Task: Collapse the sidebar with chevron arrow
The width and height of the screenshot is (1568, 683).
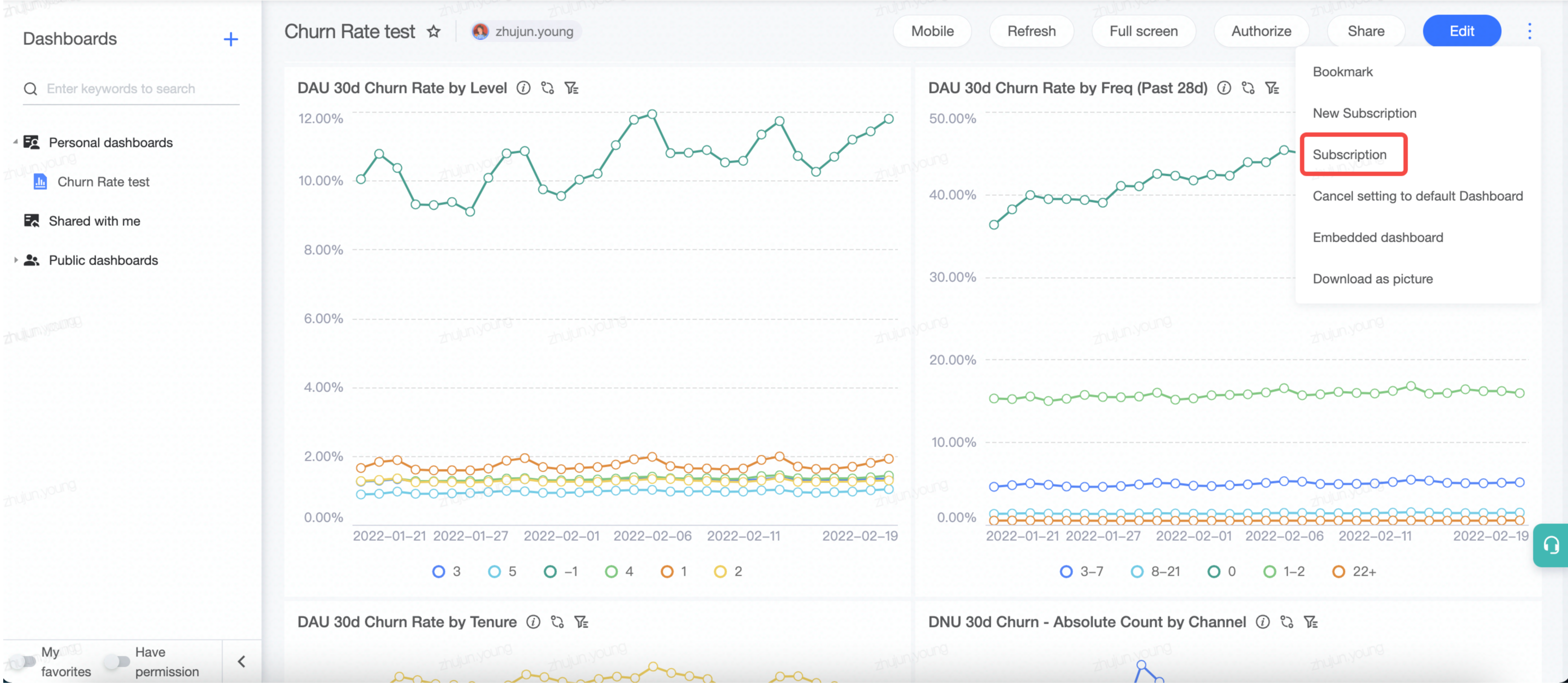Action: point(242,662)
